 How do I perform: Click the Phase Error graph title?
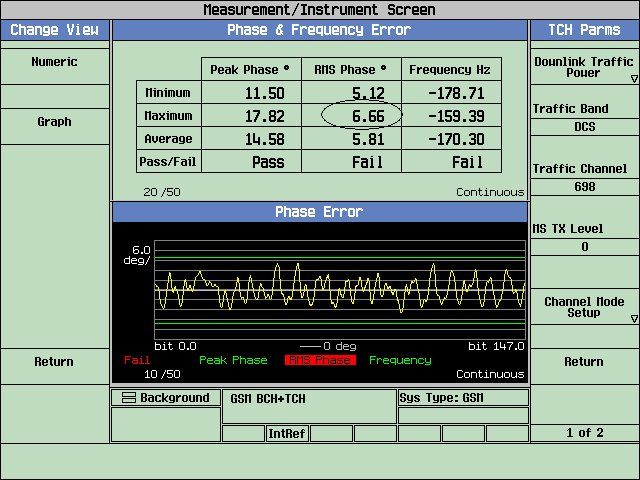point(320,212)
